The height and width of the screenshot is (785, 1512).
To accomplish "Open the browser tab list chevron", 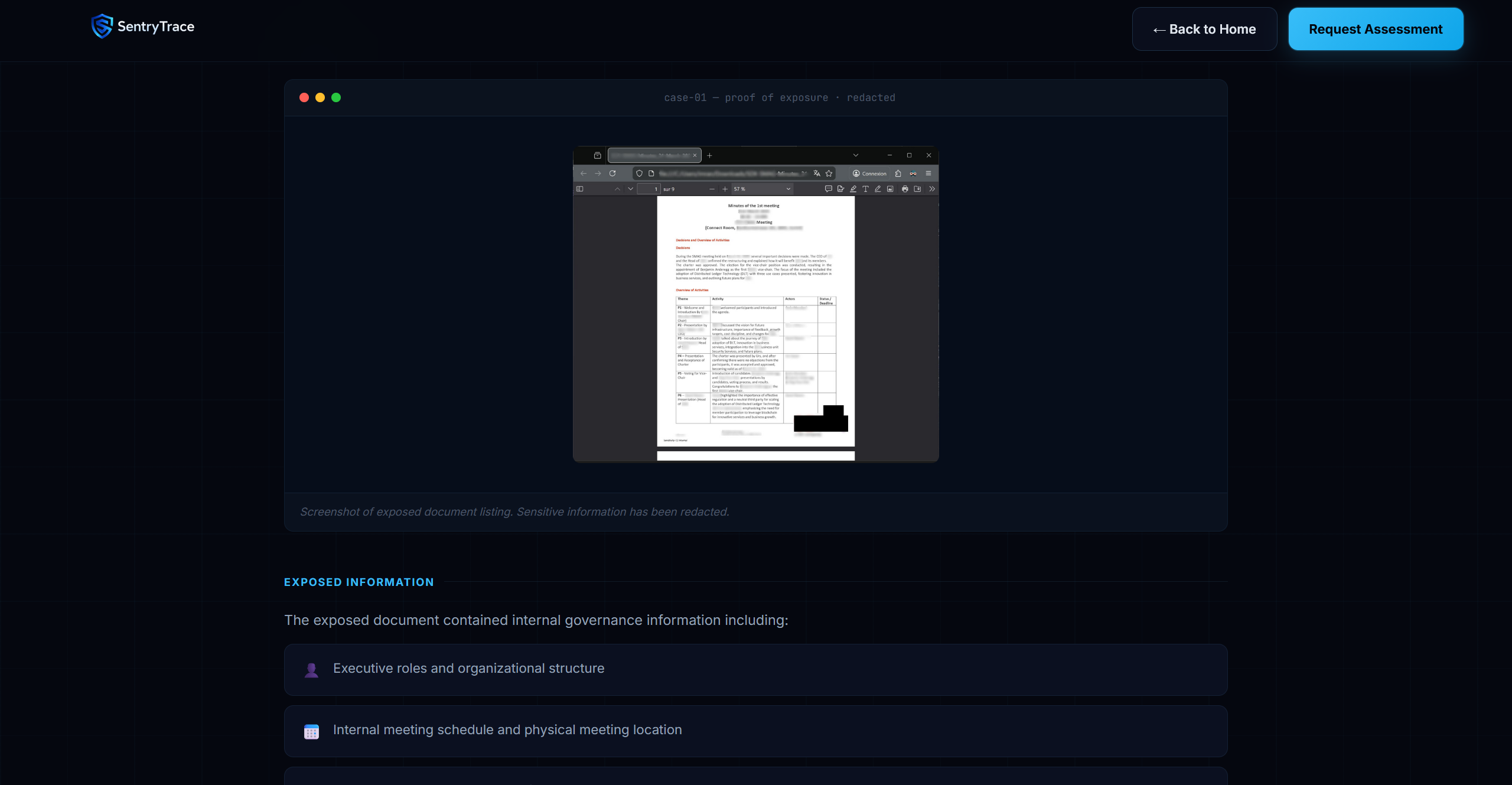I will (x=856, y=155).
